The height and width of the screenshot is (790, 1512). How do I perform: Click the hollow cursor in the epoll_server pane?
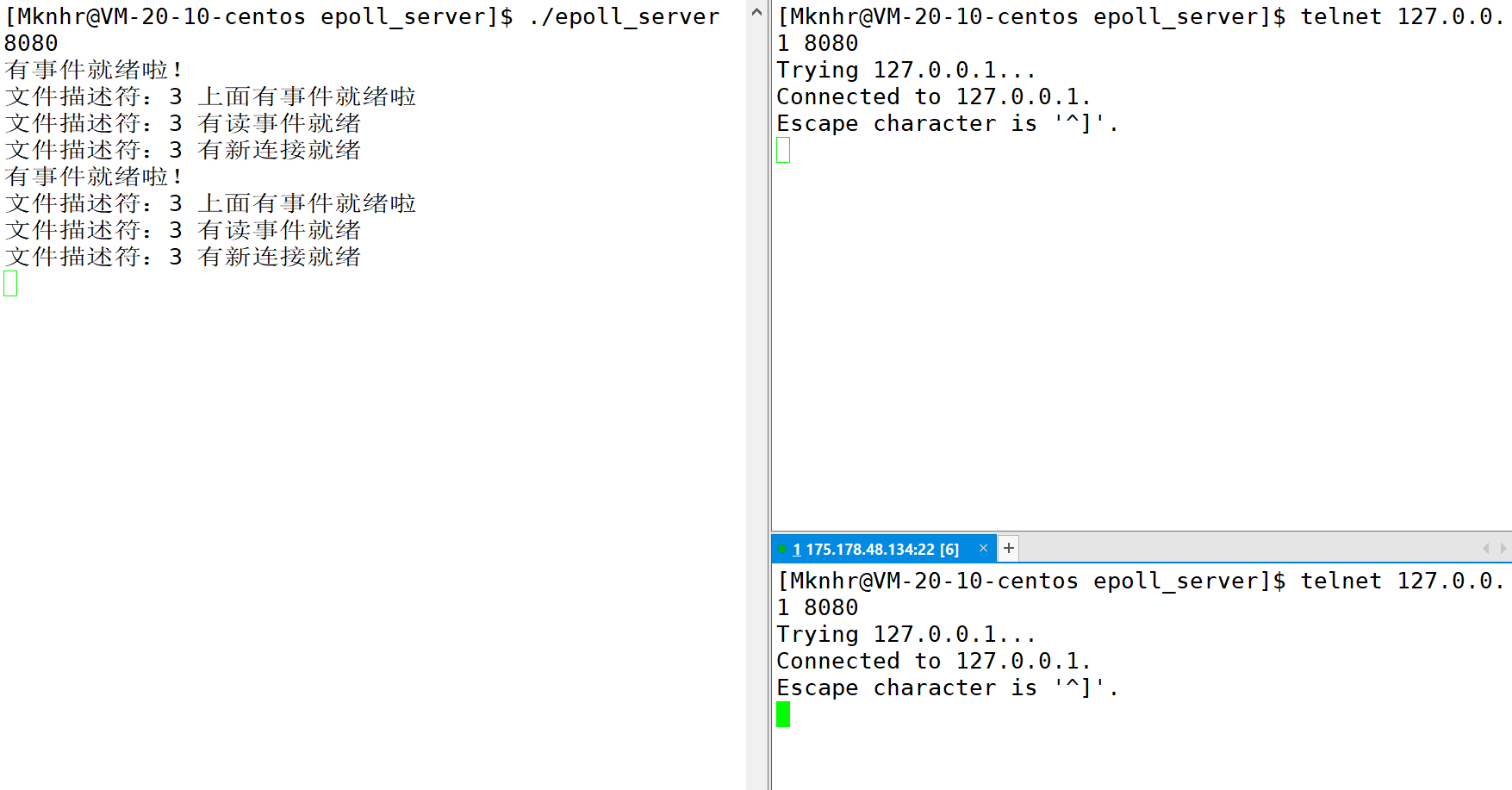click(x=10, y=283)
